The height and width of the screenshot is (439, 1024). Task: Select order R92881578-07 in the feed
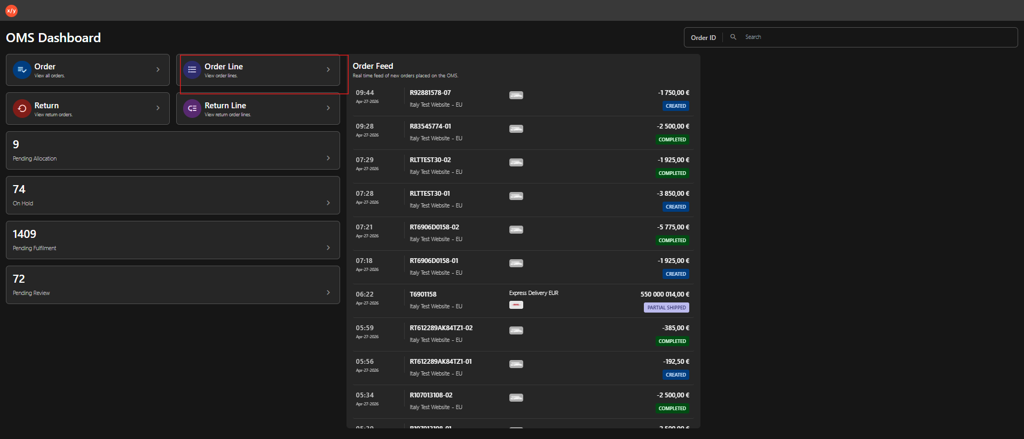(x=430, y=93)
